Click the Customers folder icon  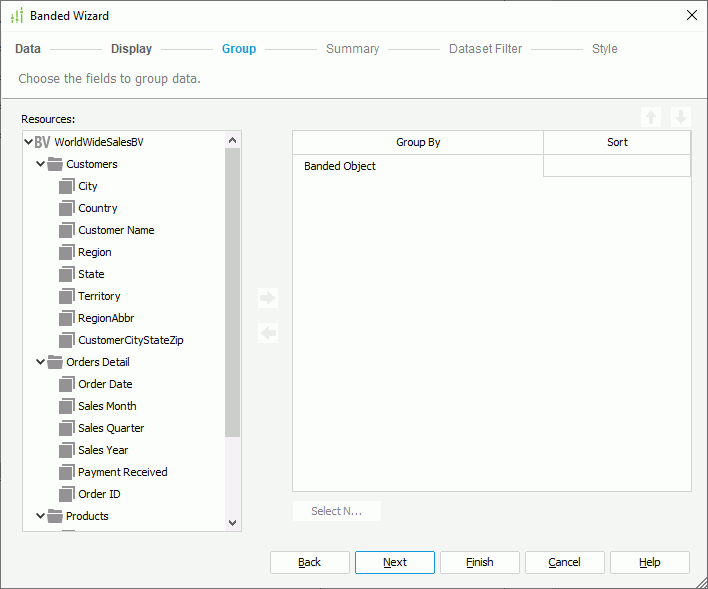[55, 164]
